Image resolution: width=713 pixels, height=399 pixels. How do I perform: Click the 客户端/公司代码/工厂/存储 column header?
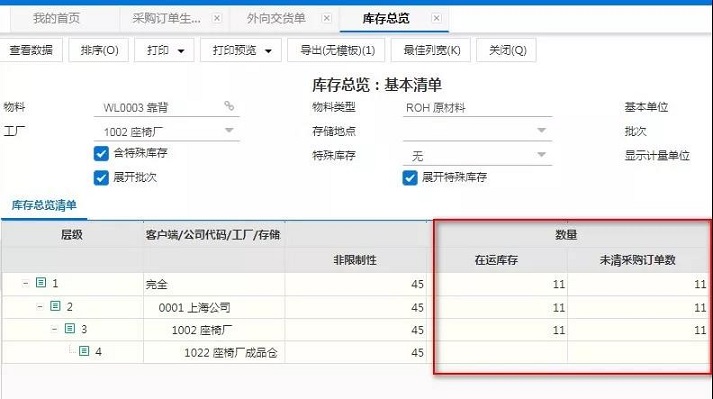tap(213, 235)
